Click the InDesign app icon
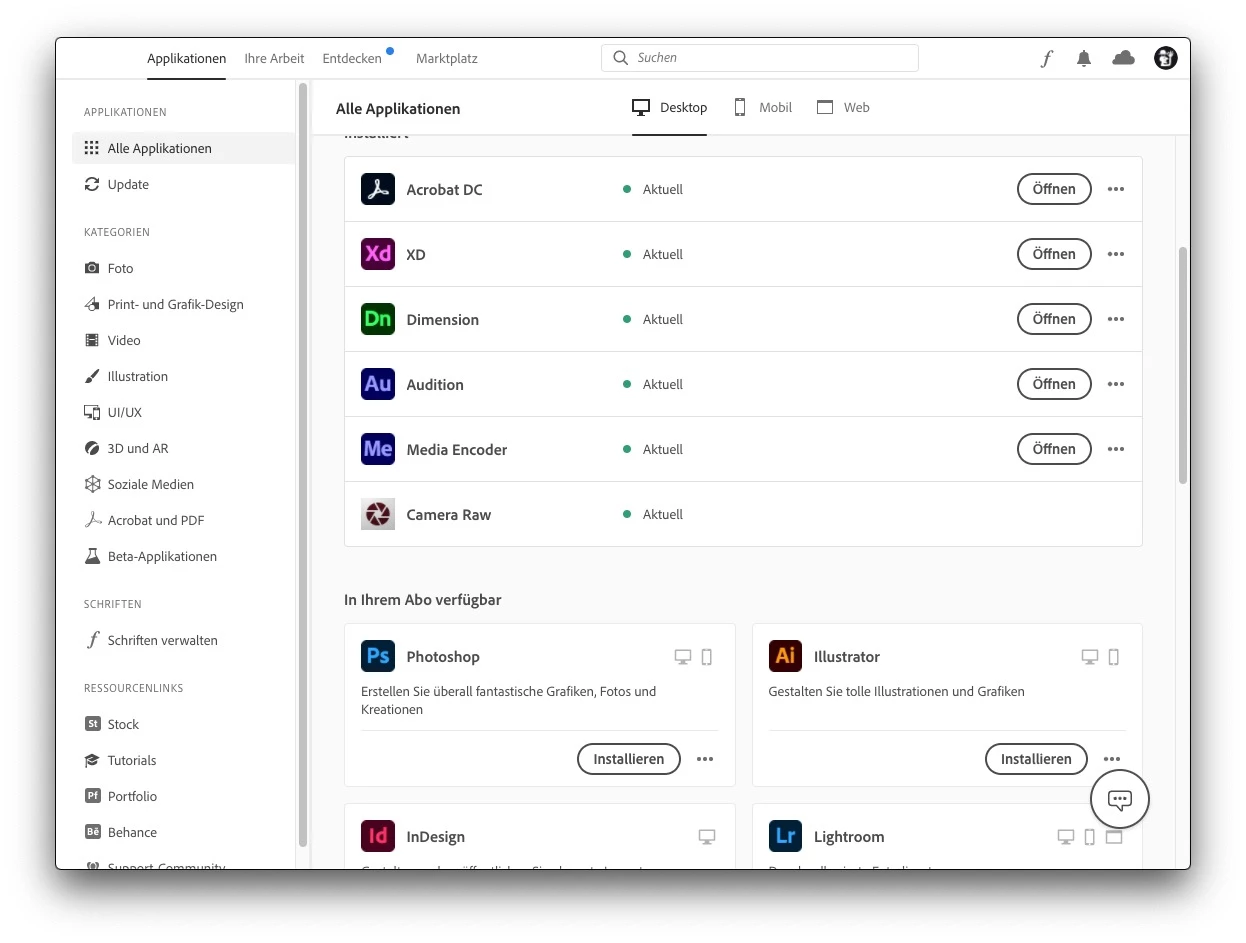 378,836
